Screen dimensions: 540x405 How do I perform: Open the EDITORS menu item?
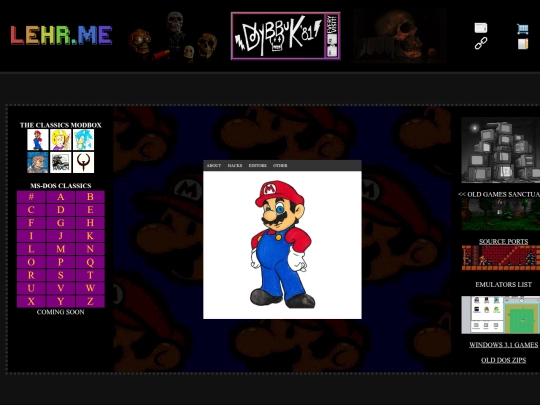tap(258, 166)
